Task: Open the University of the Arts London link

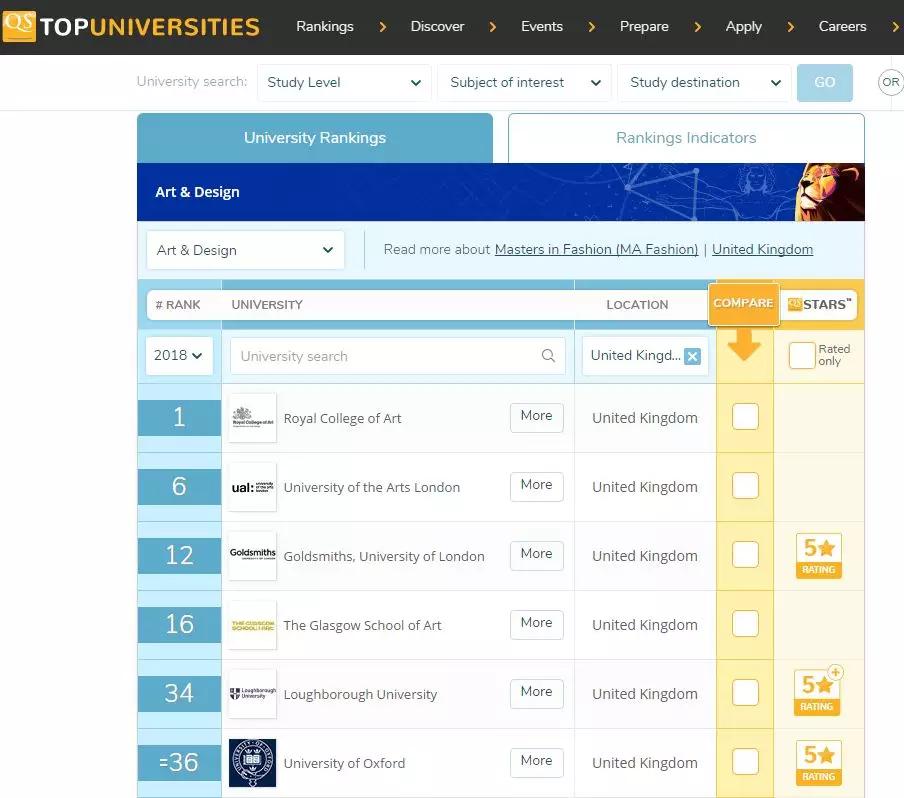Action: (372, 488)
